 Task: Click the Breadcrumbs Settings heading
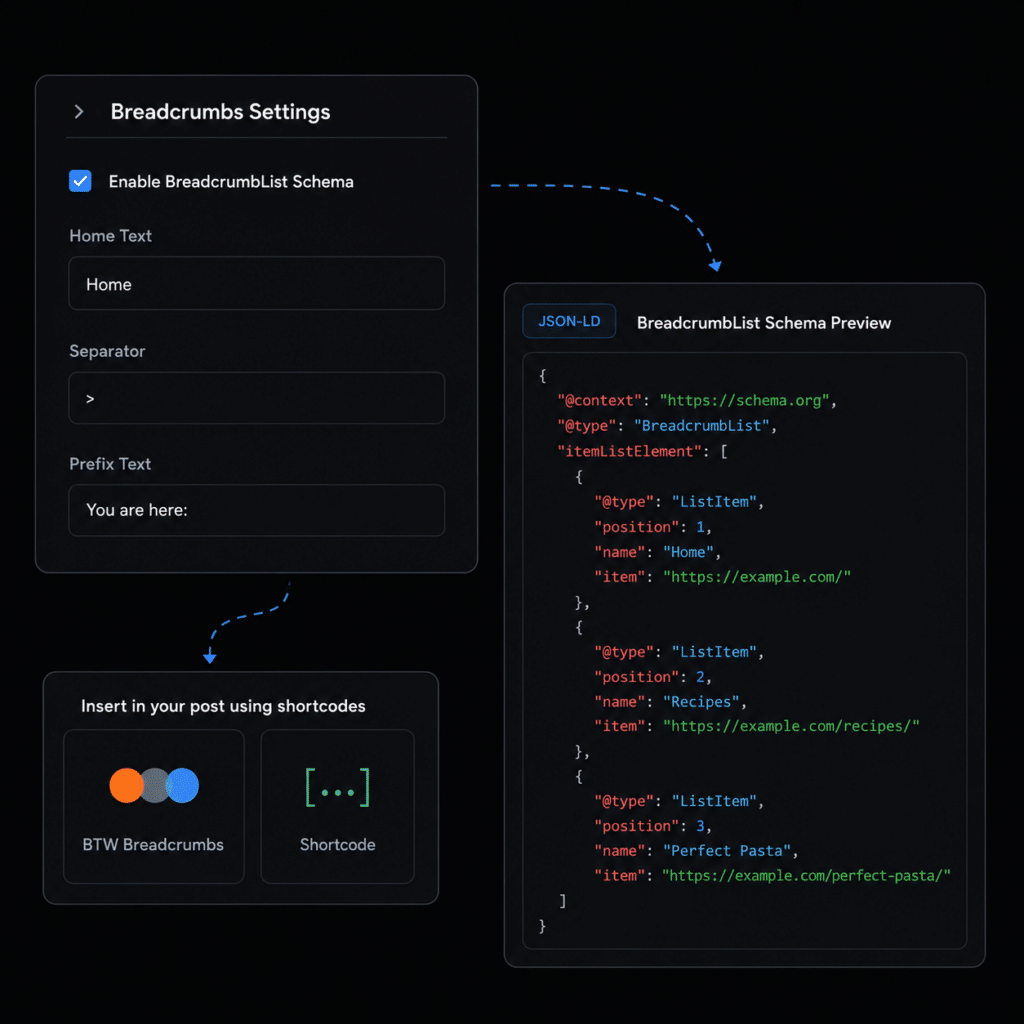click(x=220, y=112)
